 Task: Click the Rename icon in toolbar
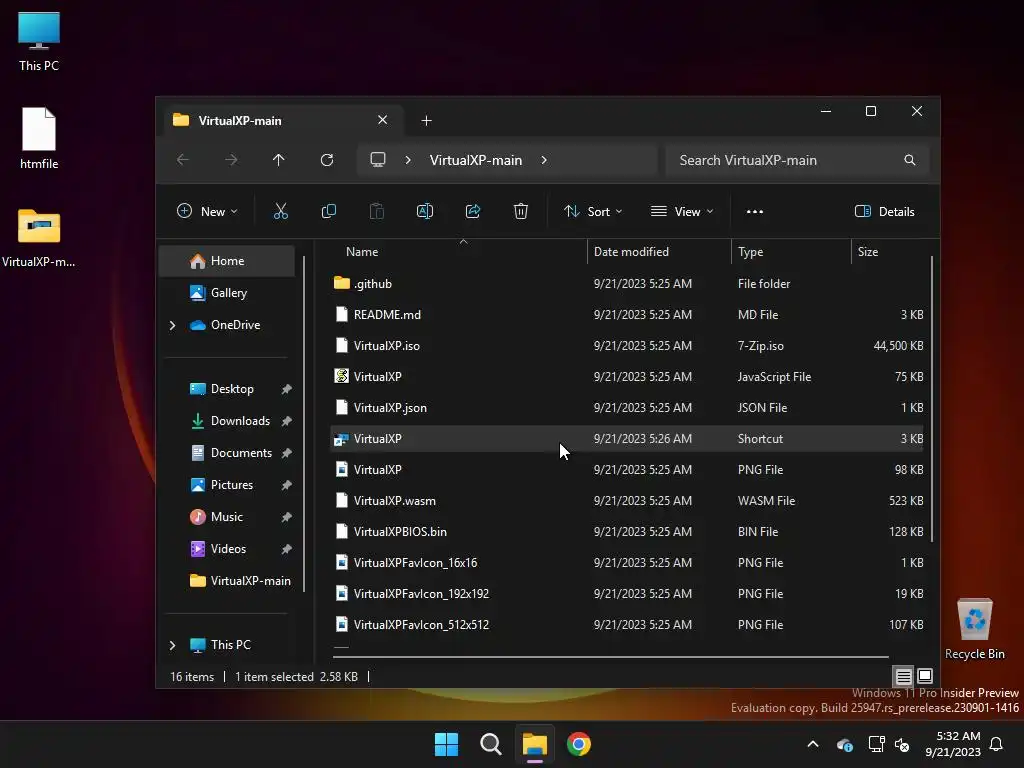pos(424,211)
